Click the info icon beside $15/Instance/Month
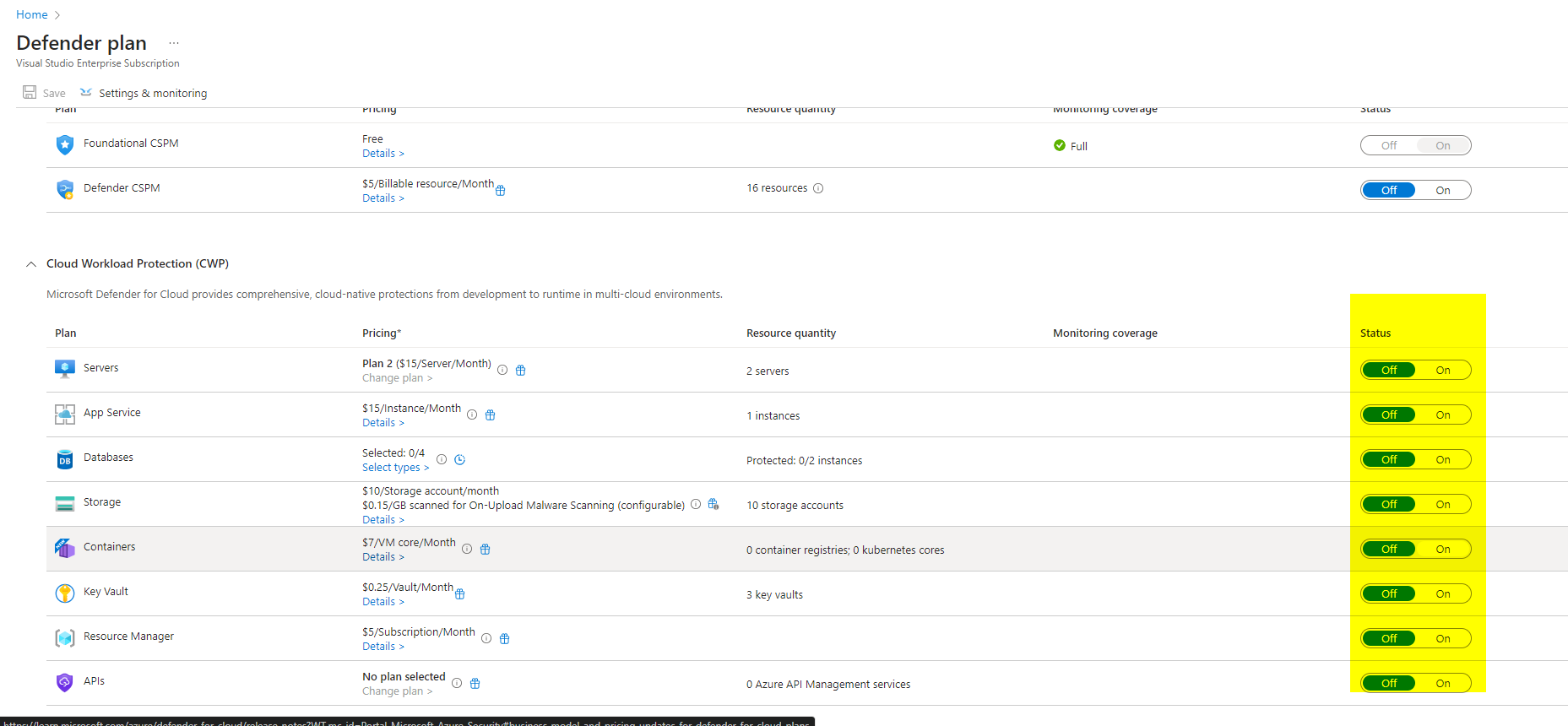 (472, 414)
